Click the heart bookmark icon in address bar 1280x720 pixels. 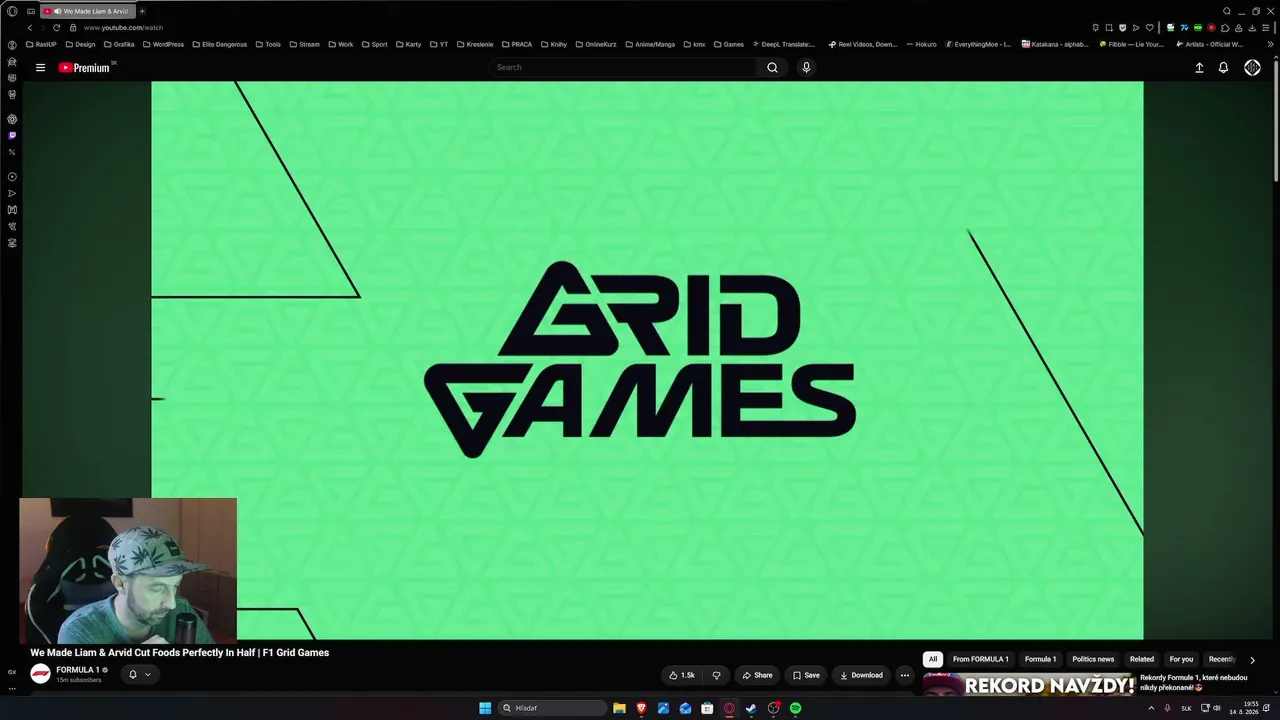1149,28
